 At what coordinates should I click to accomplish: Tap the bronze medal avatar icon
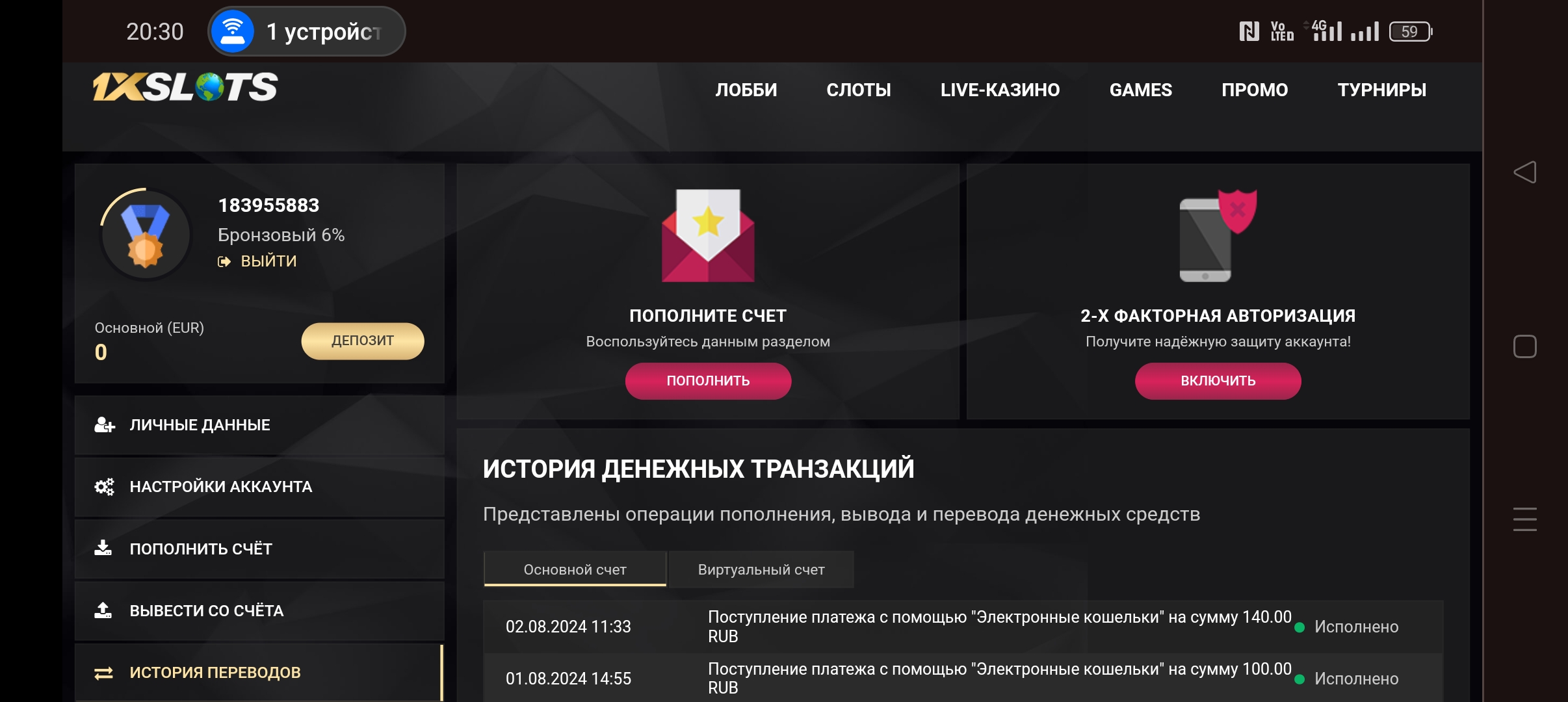146,235
